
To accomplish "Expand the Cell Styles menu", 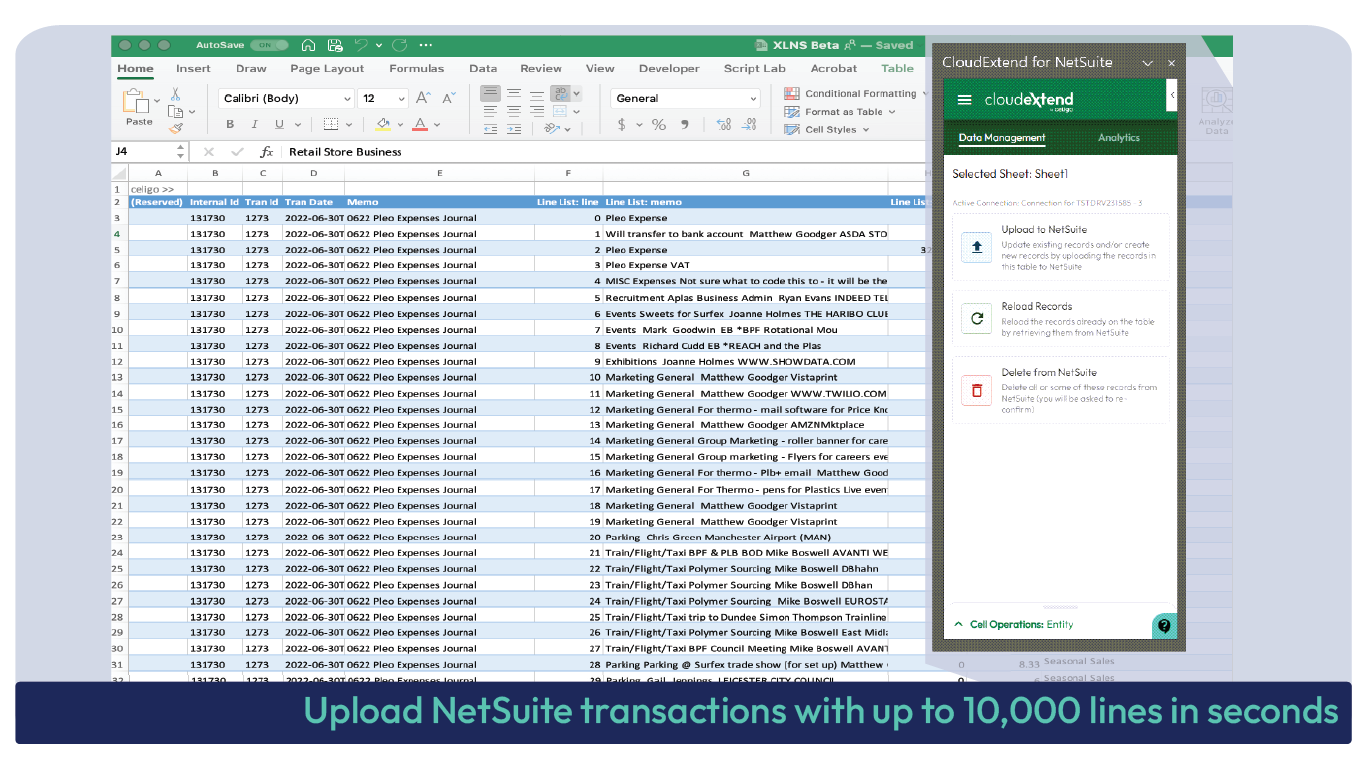I will [x=828, y=130].
